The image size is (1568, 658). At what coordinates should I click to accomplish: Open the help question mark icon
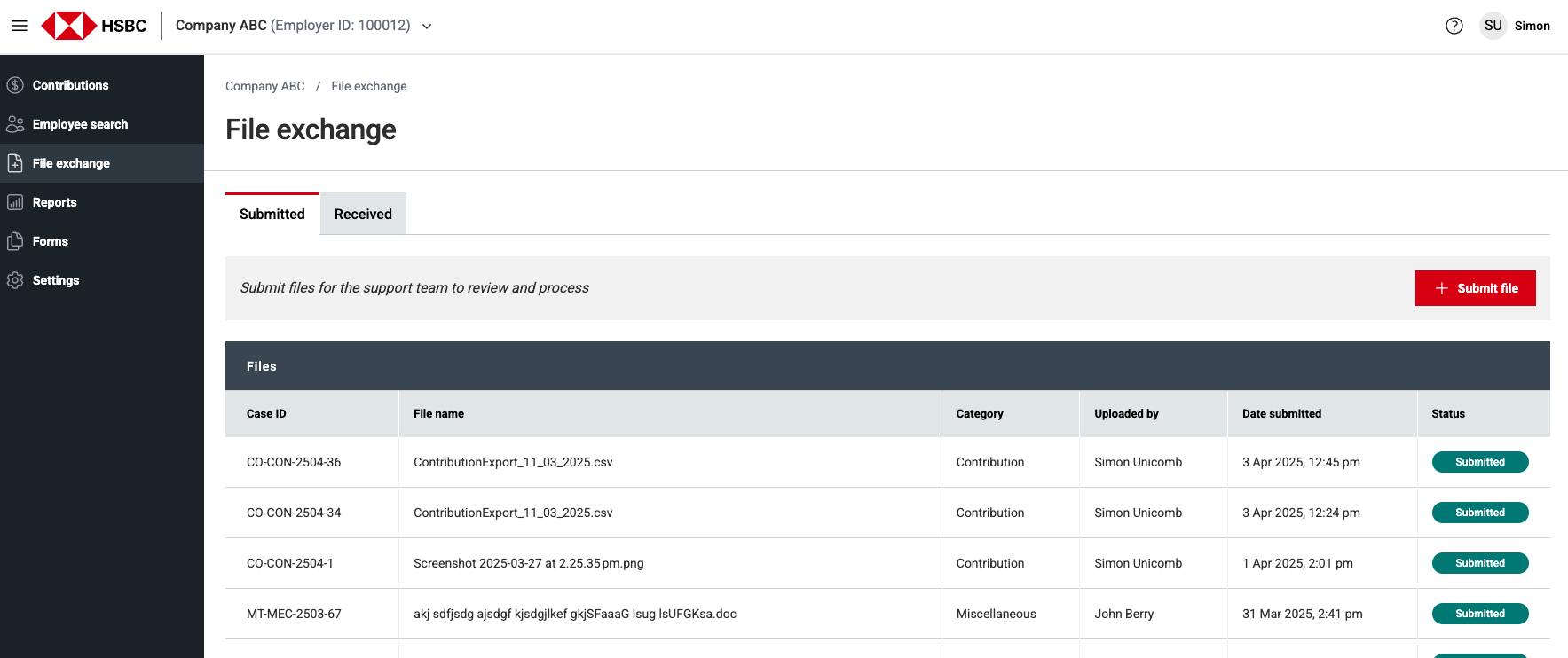click(x=1454, y=26)
